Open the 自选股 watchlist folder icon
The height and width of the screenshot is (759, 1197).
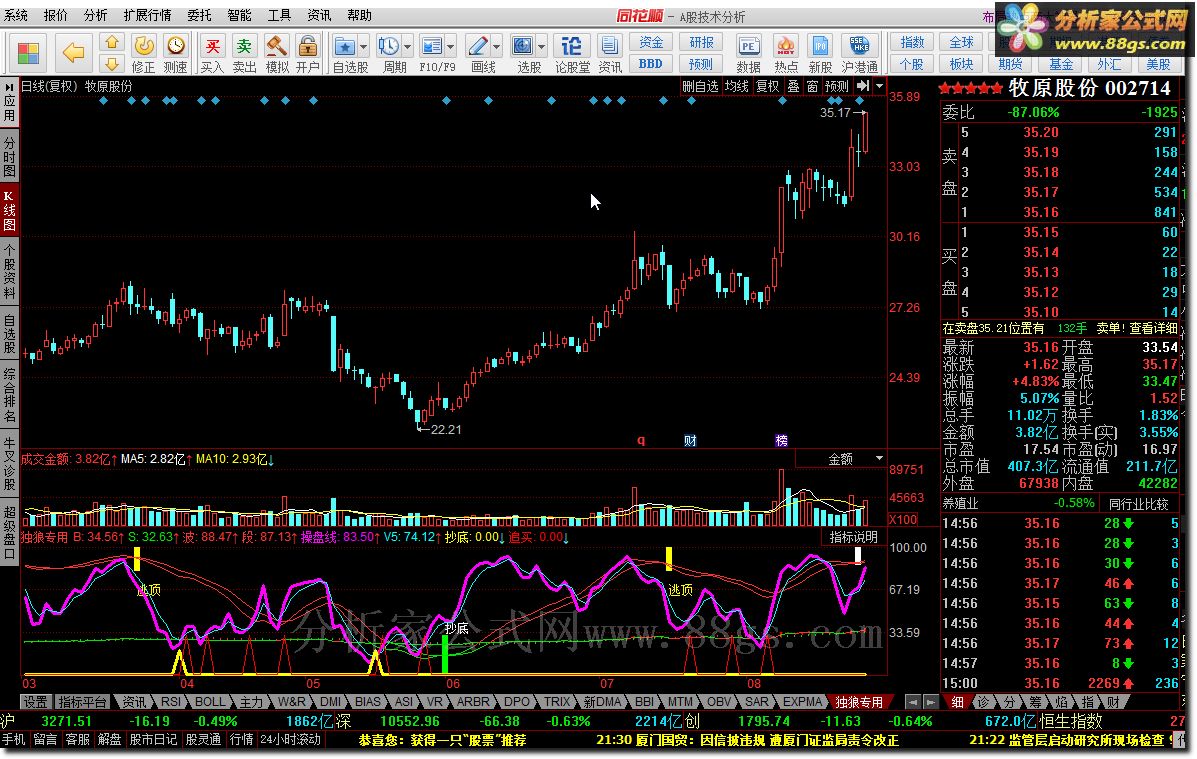(344, 47)
